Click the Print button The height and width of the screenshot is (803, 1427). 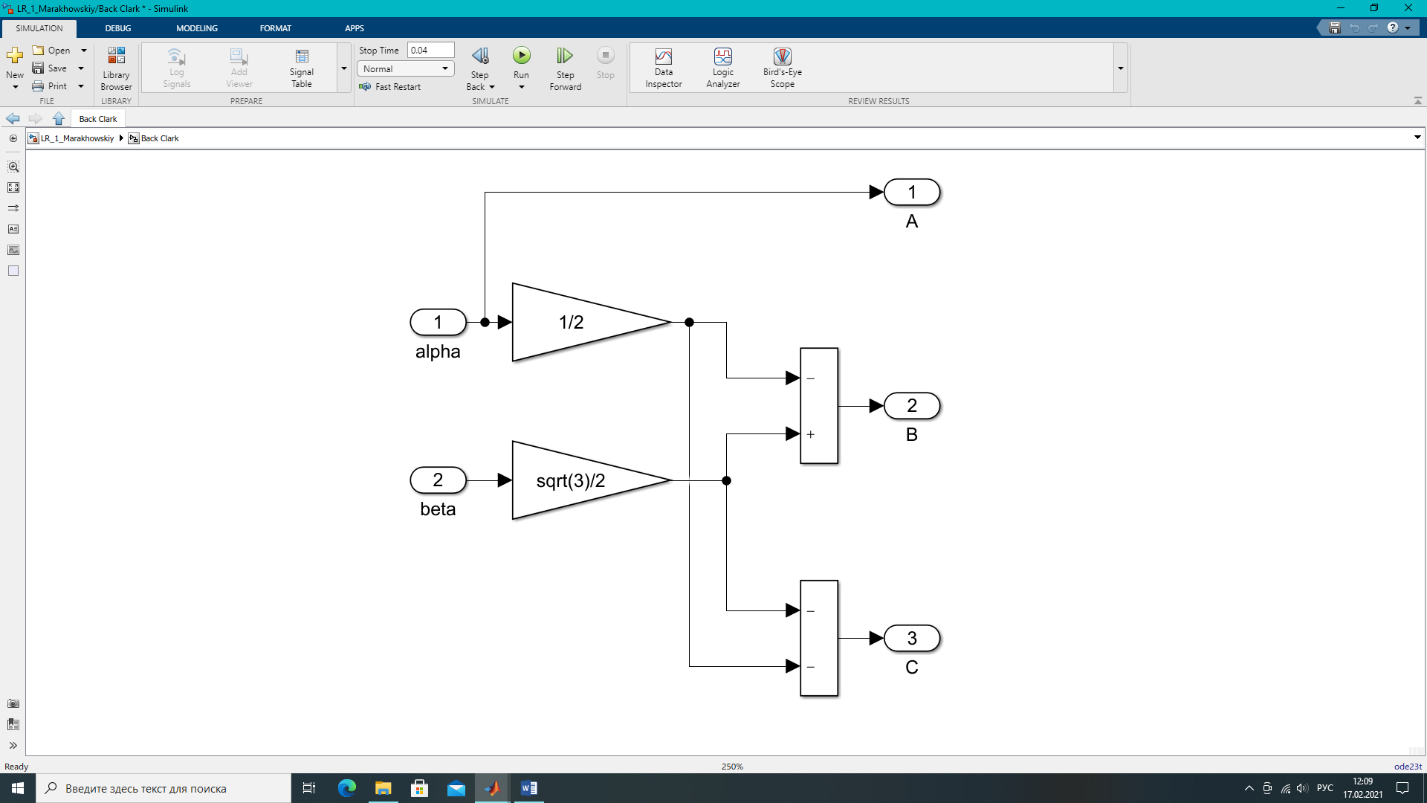(x=49, y=86)
